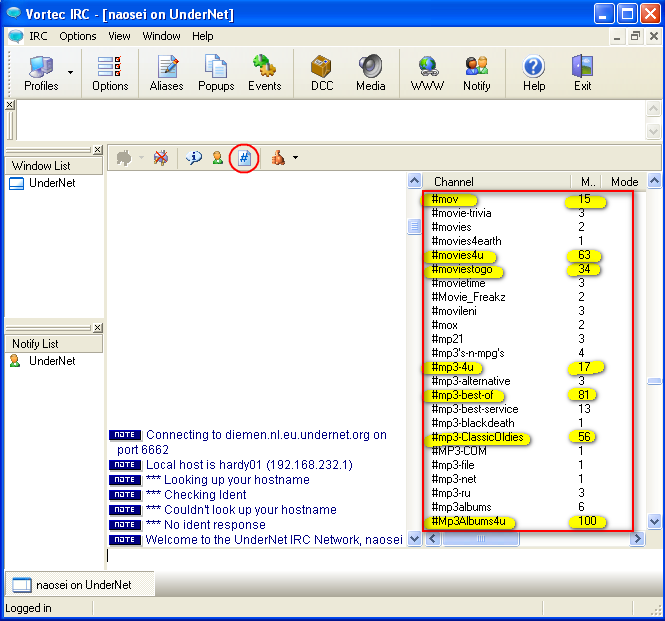Open the Profiles toolbar button

pos(41,73)
